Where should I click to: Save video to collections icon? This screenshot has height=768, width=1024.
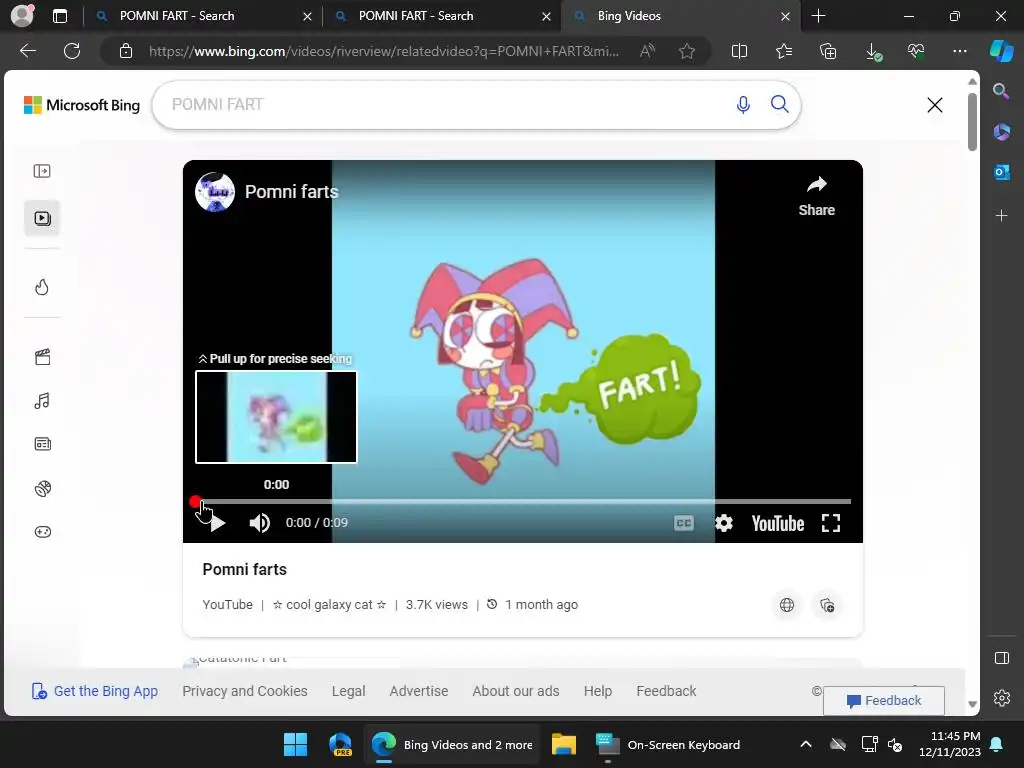pos(827,605)
